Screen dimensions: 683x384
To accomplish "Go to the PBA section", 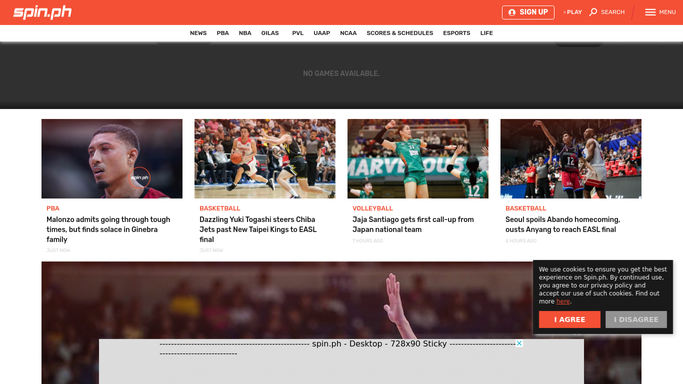I will click(x=223, y=33).
